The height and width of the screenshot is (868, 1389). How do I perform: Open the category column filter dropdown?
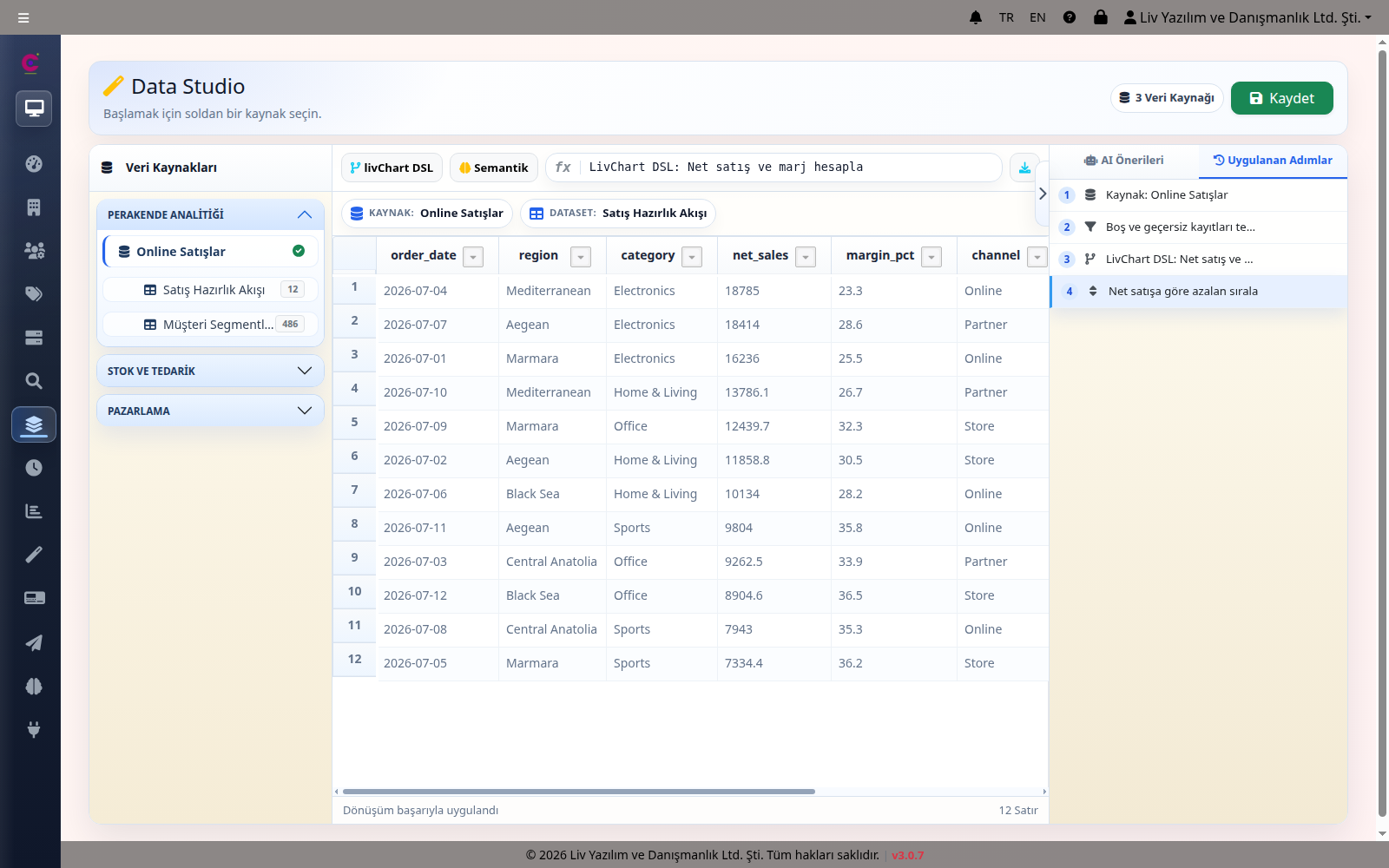692,257
